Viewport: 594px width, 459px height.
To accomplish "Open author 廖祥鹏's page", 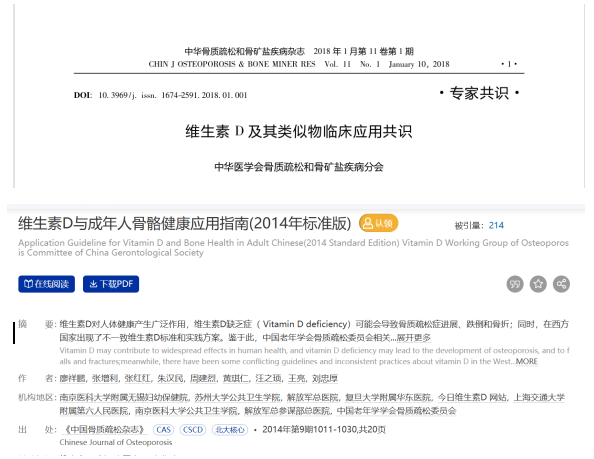I will (72, 378).
